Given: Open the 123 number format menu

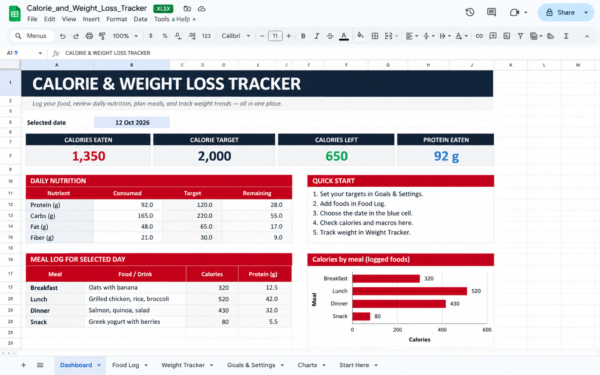Looking at the screenshot, I should 206,36.
